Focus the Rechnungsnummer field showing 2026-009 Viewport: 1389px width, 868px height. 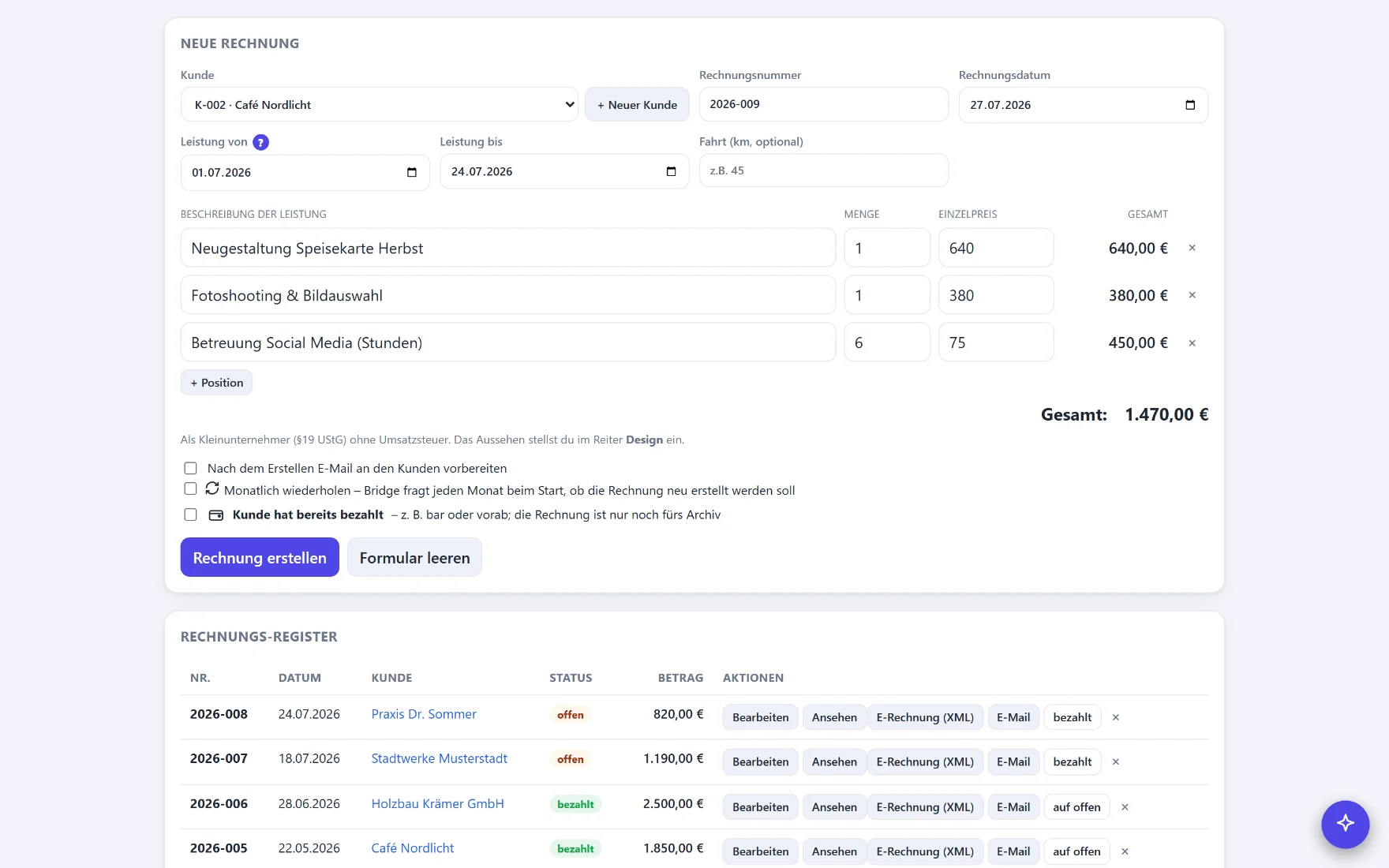(x=824, y=104)
